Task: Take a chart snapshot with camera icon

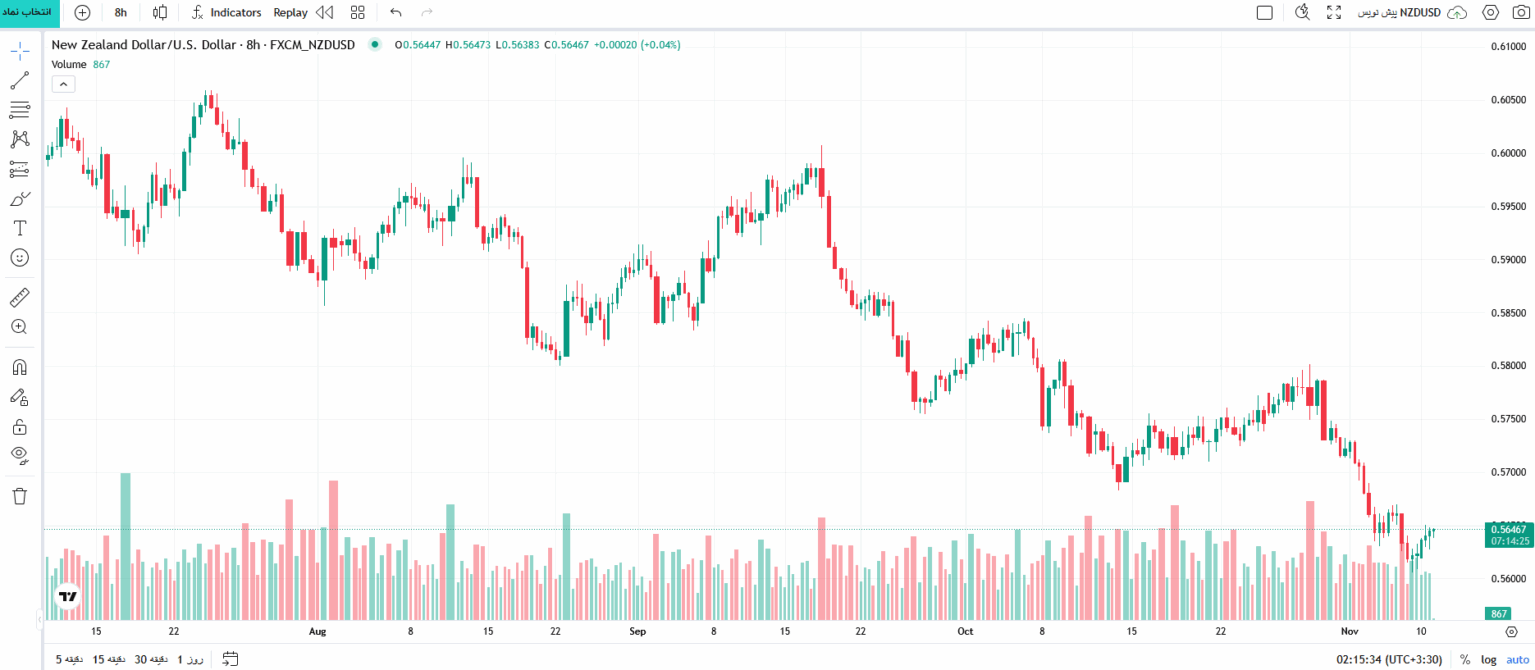Action: click(x=1520, y=12)
